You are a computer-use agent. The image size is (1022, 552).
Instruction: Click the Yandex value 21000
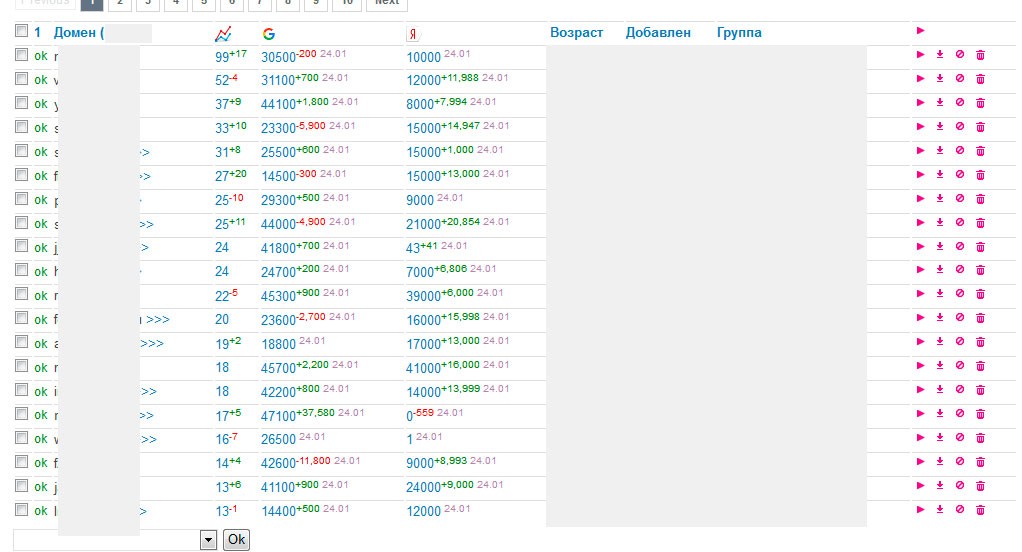click(x=424, y=225)
